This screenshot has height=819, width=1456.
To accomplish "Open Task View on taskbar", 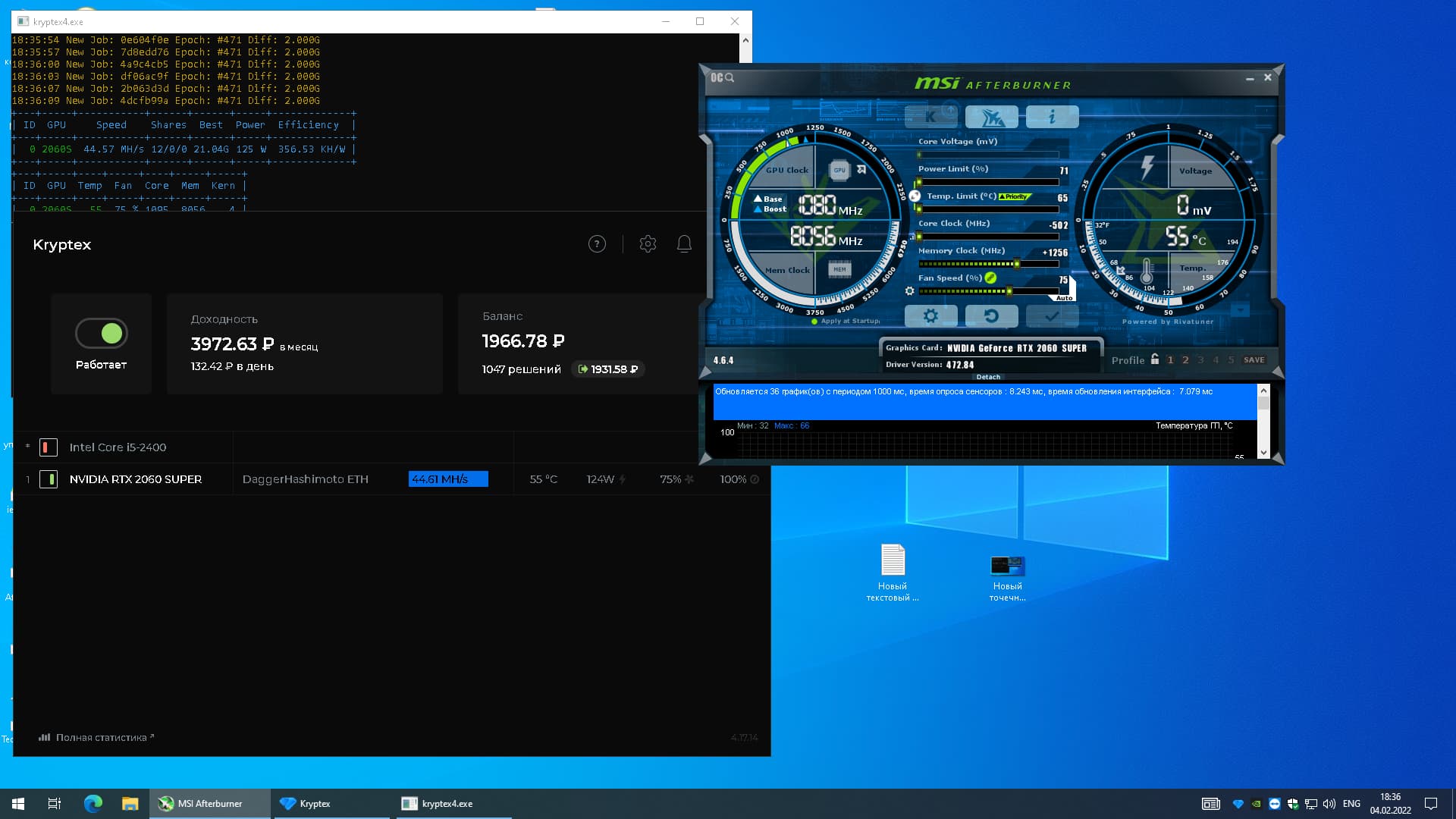I will pyautogui.click(x=55, y=804).
